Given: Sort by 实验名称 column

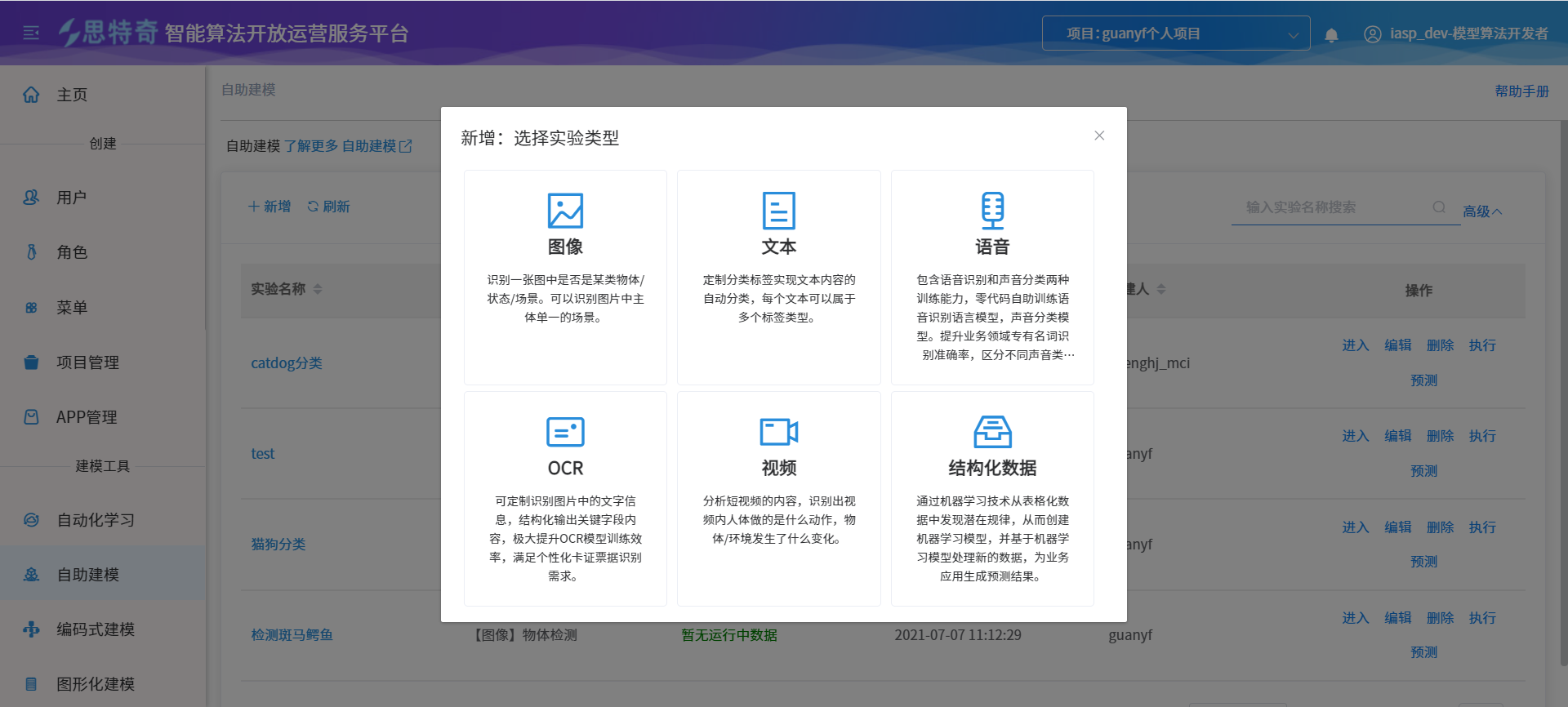Looking at the screenshot, I should click(318, 289).
